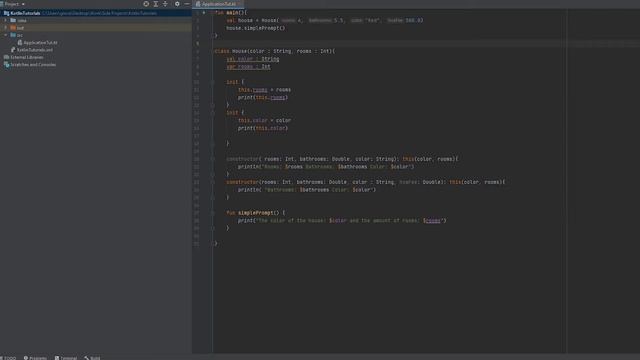This screenshot has height=360, width=640.
Task: Fold the first constructor block in gutter
Action: coord(213,159)
